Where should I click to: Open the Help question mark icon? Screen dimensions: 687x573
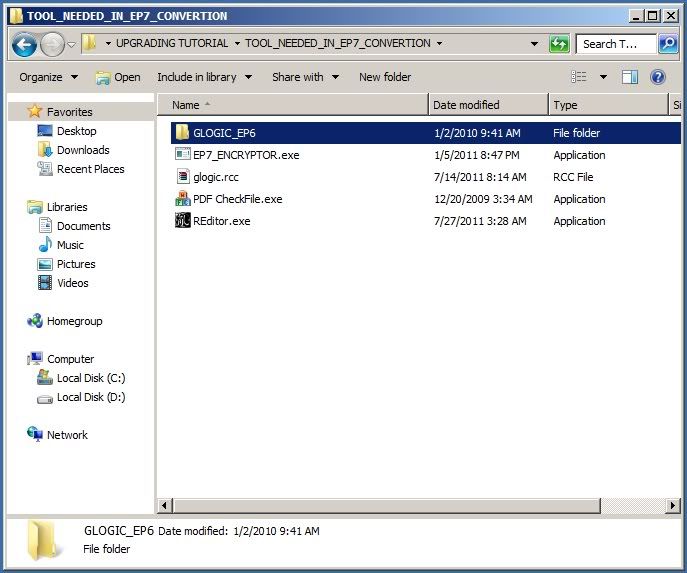click(658, 77)
